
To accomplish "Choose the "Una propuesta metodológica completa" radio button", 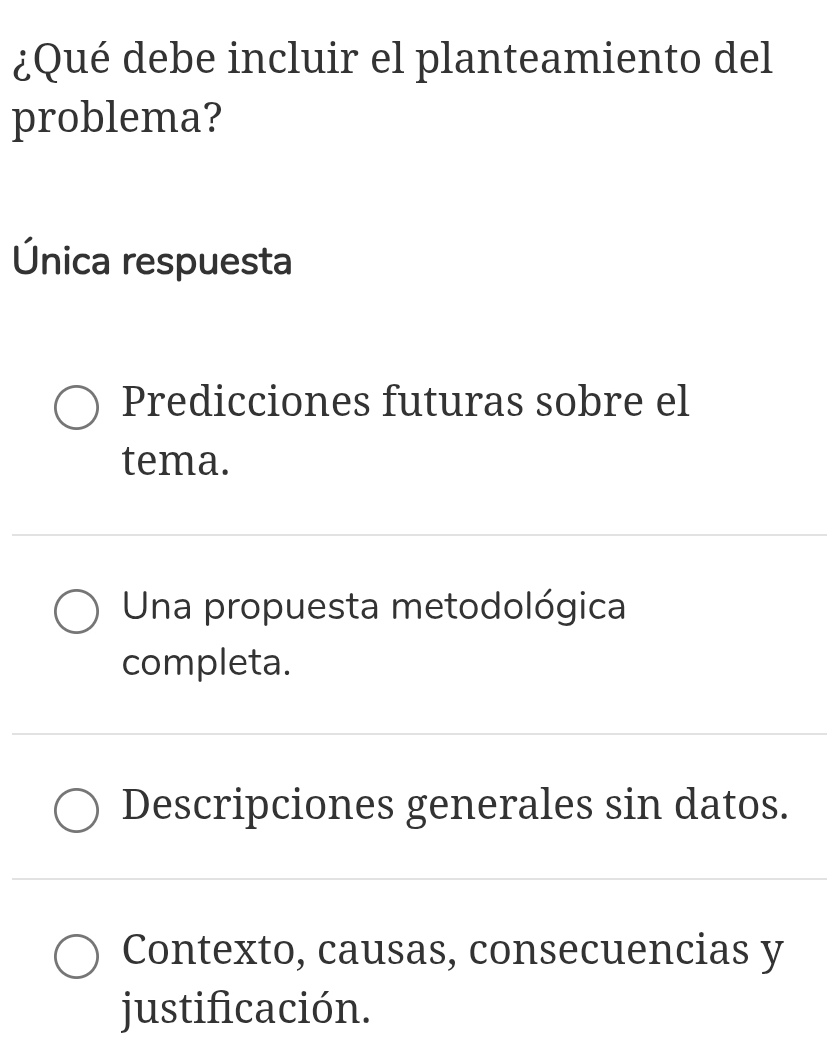I will (x=76, y=612).
